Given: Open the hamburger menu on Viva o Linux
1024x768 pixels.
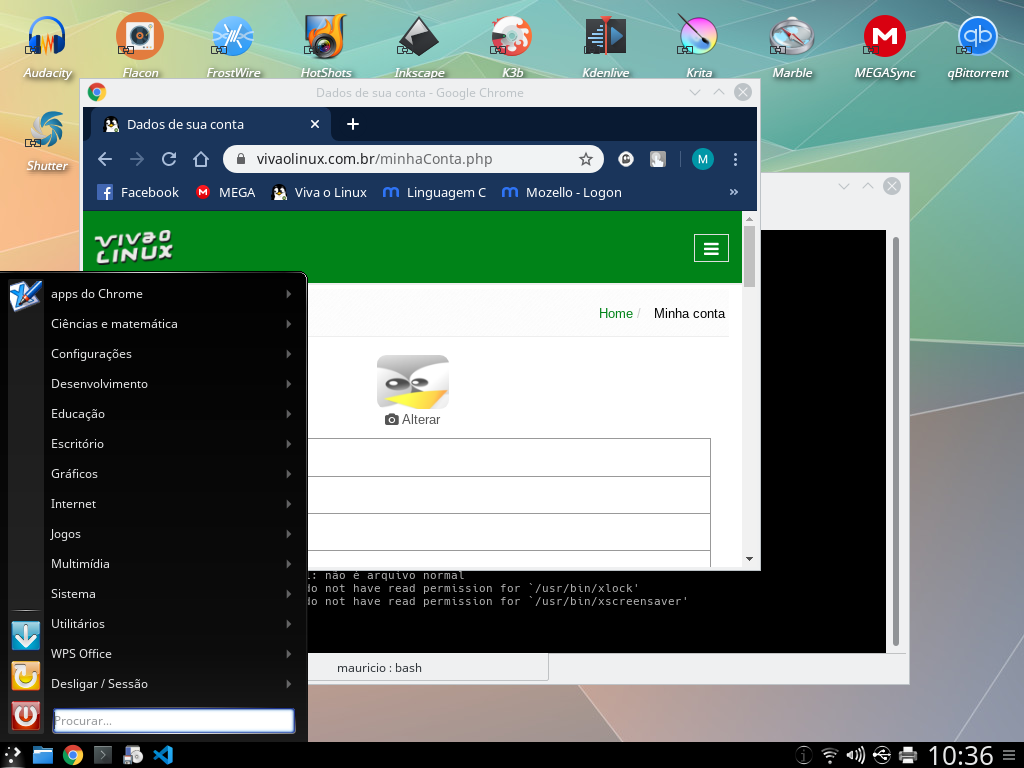Looking at the screenshot, I should pos(711,248).
